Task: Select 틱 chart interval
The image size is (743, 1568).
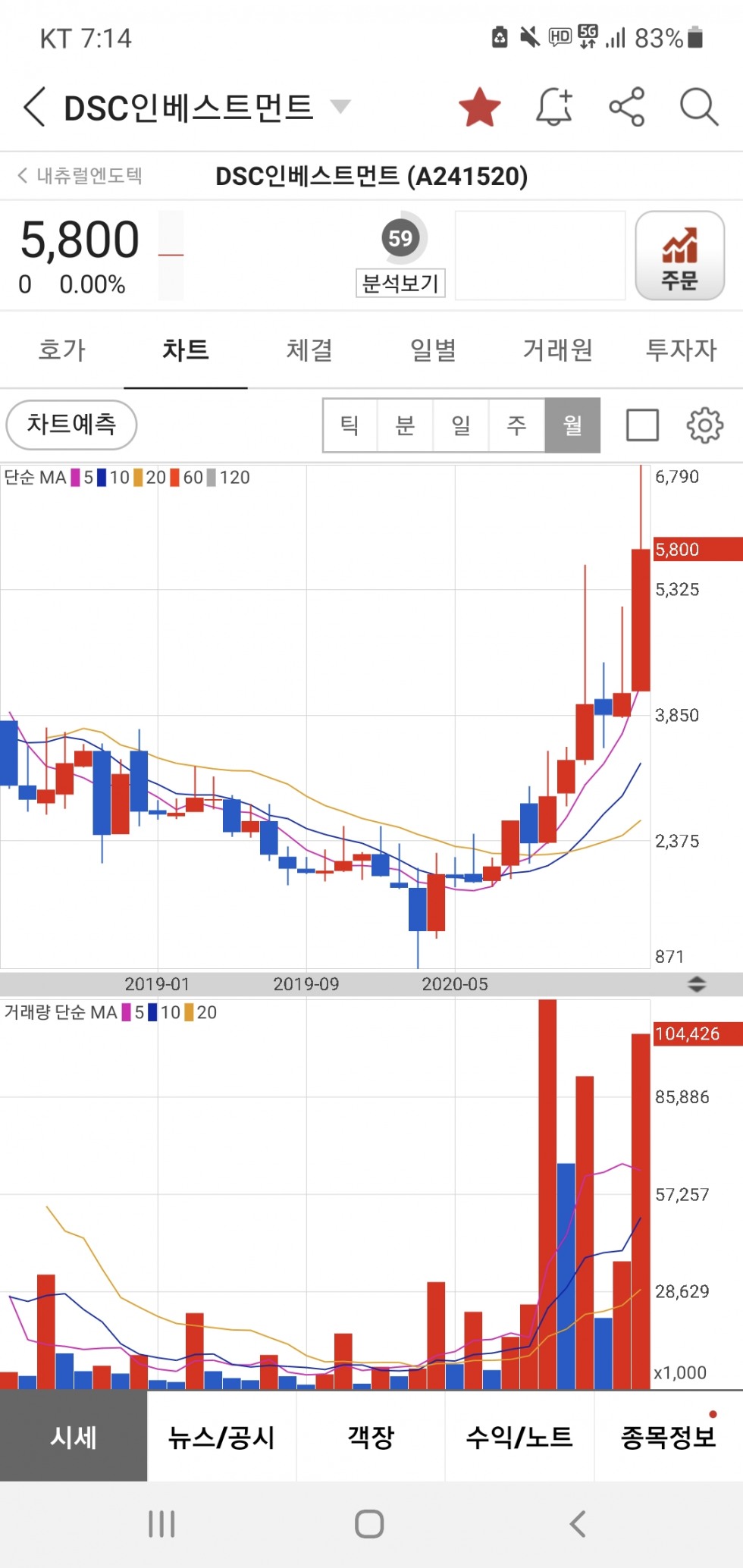Action: tap(350, 425)
